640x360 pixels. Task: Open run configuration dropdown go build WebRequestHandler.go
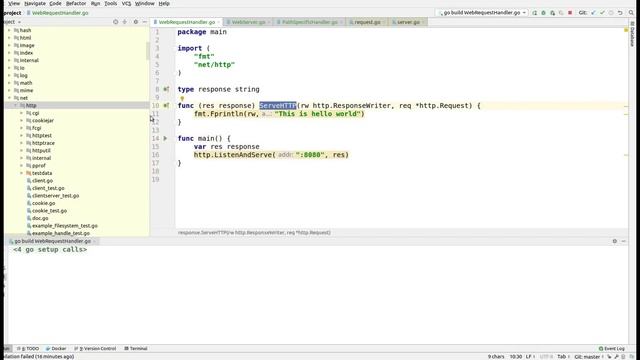point(482,13)
